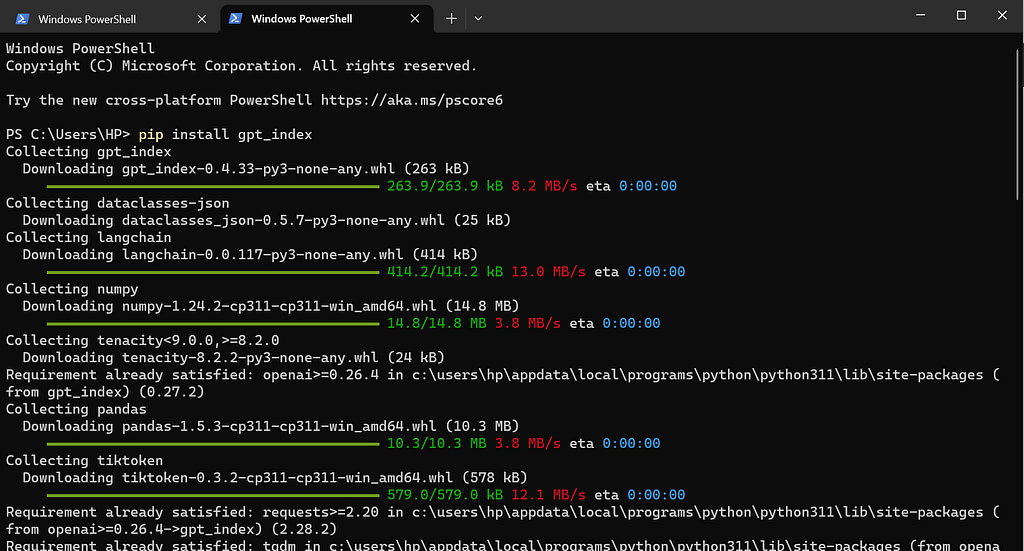Click gpt_index-0.4.33 wheel download line
Image resolution: width=1024 pixels, height=551 pixels.
[x=246, y=168]
